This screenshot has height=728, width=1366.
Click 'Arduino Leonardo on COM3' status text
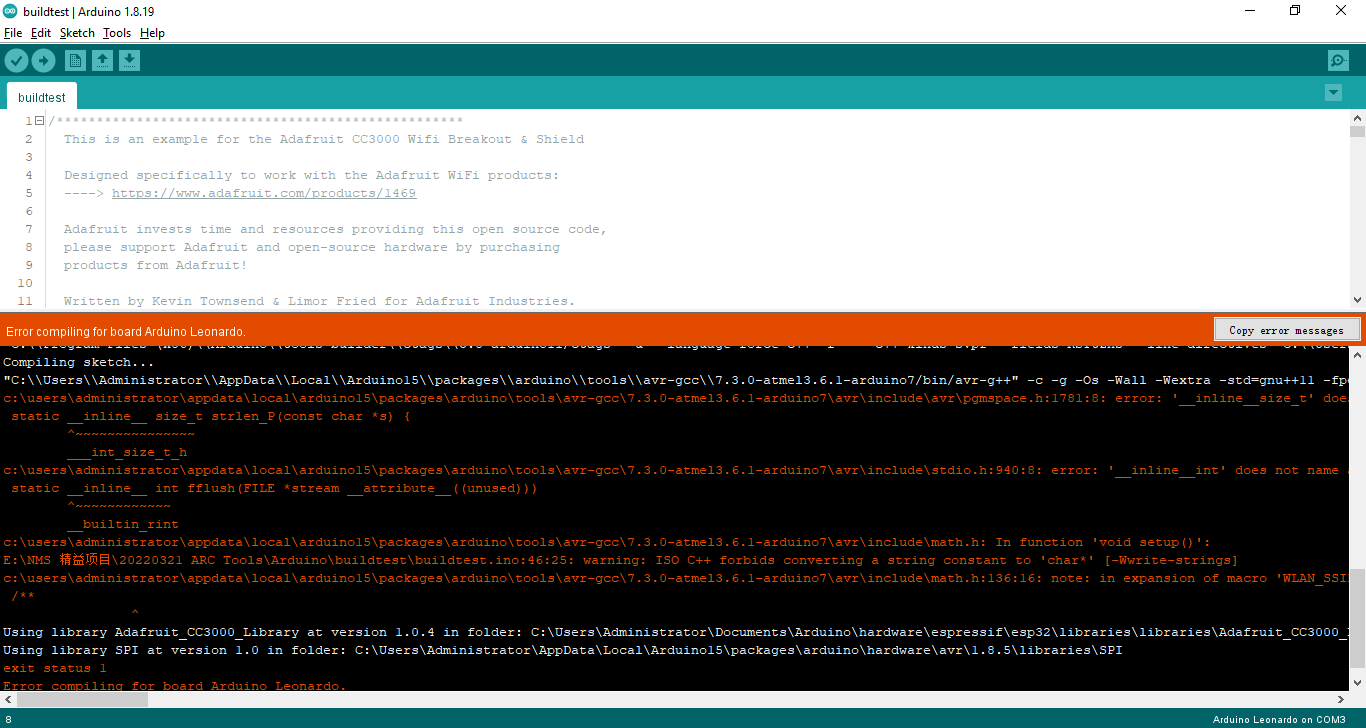[1279, 719]
